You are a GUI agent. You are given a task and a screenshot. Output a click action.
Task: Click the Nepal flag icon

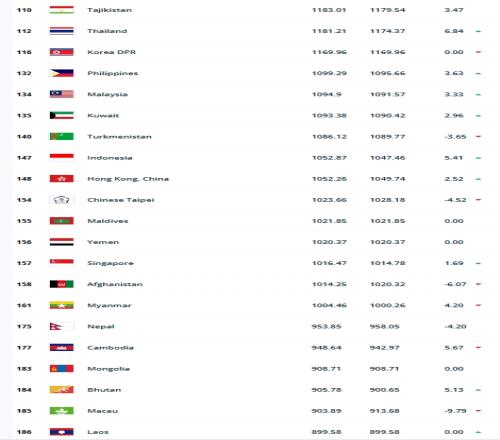[x=61, y=326]
